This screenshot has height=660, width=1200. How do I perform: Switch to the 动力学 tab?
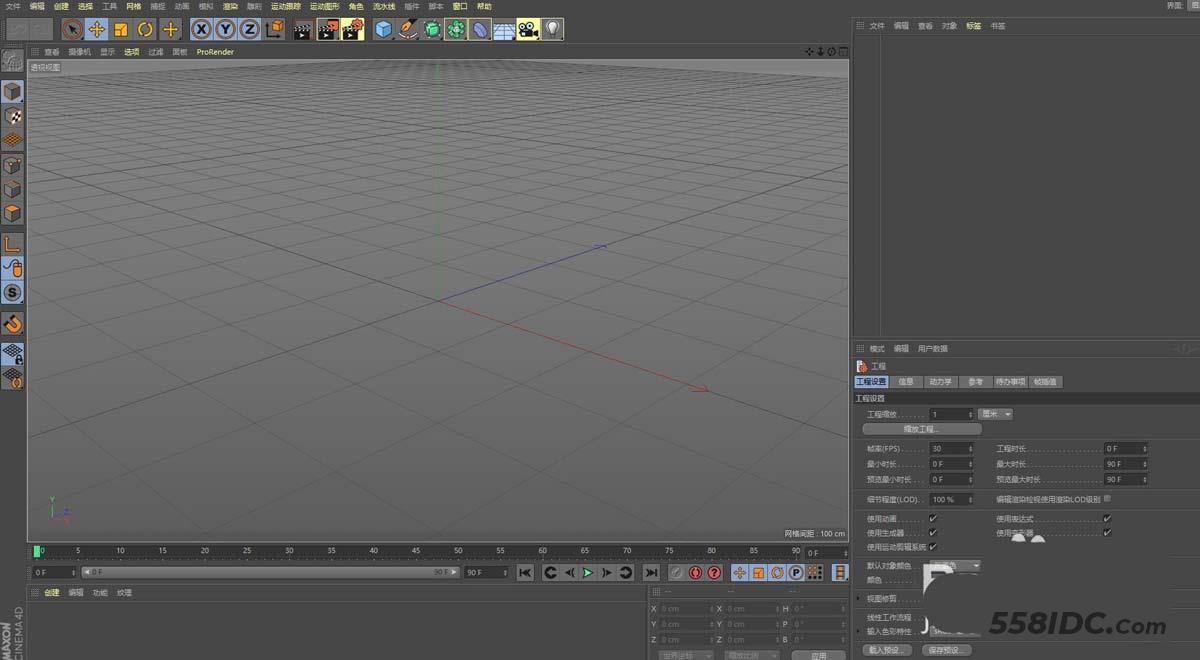(x=940, y=381)
